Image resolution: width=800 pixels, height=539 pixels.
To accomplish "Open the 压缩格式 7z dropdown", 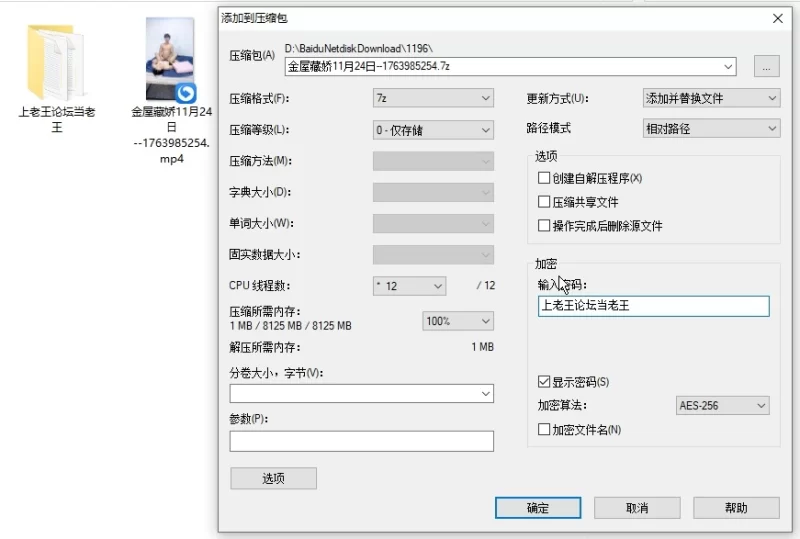I will [x=433, y=98].
